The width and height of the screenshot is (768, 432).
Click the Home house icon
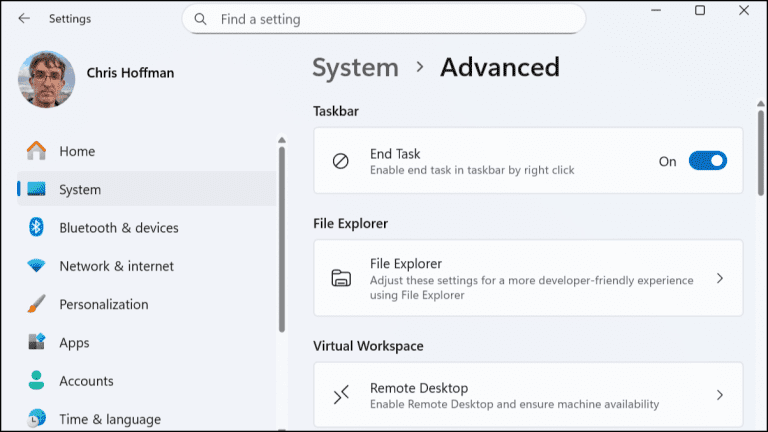[x=37, y=151]
